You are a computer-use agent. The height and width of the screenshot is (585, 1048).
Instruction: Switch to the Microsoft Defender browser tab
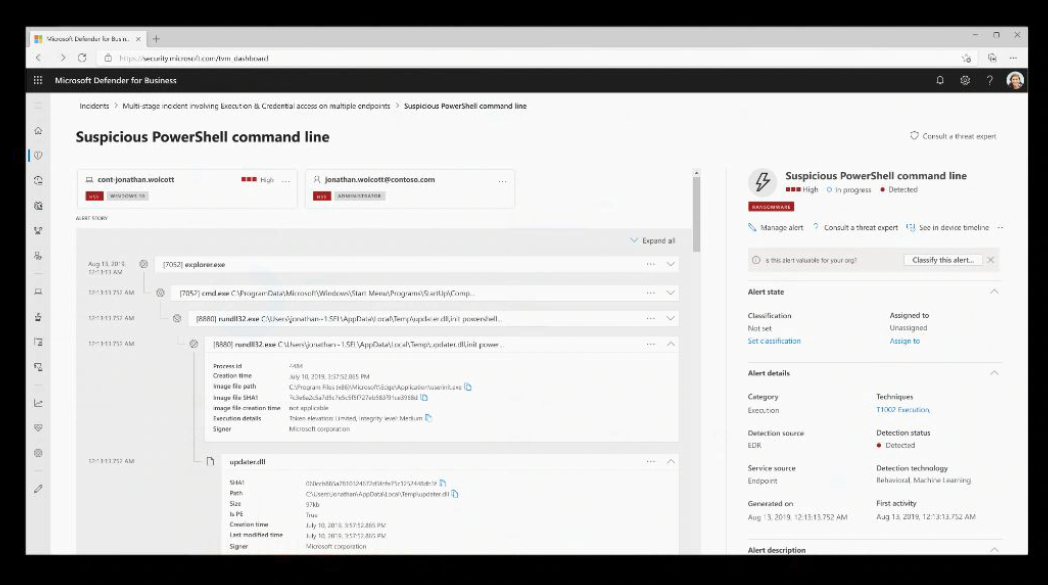pyautogui.click(x=85, y=36)
